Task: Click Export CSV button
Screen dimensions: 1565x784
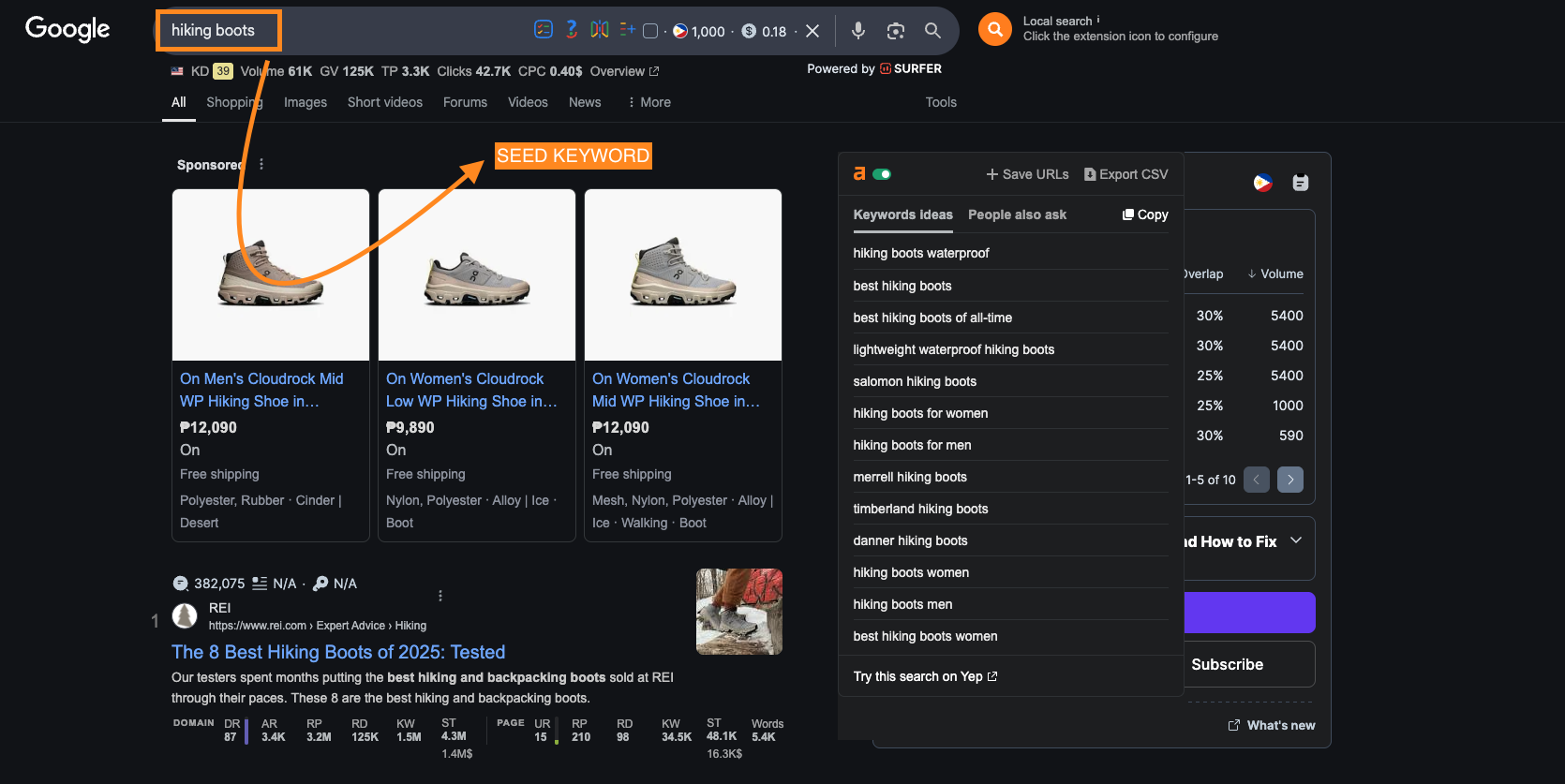Action: (1126, 174)
